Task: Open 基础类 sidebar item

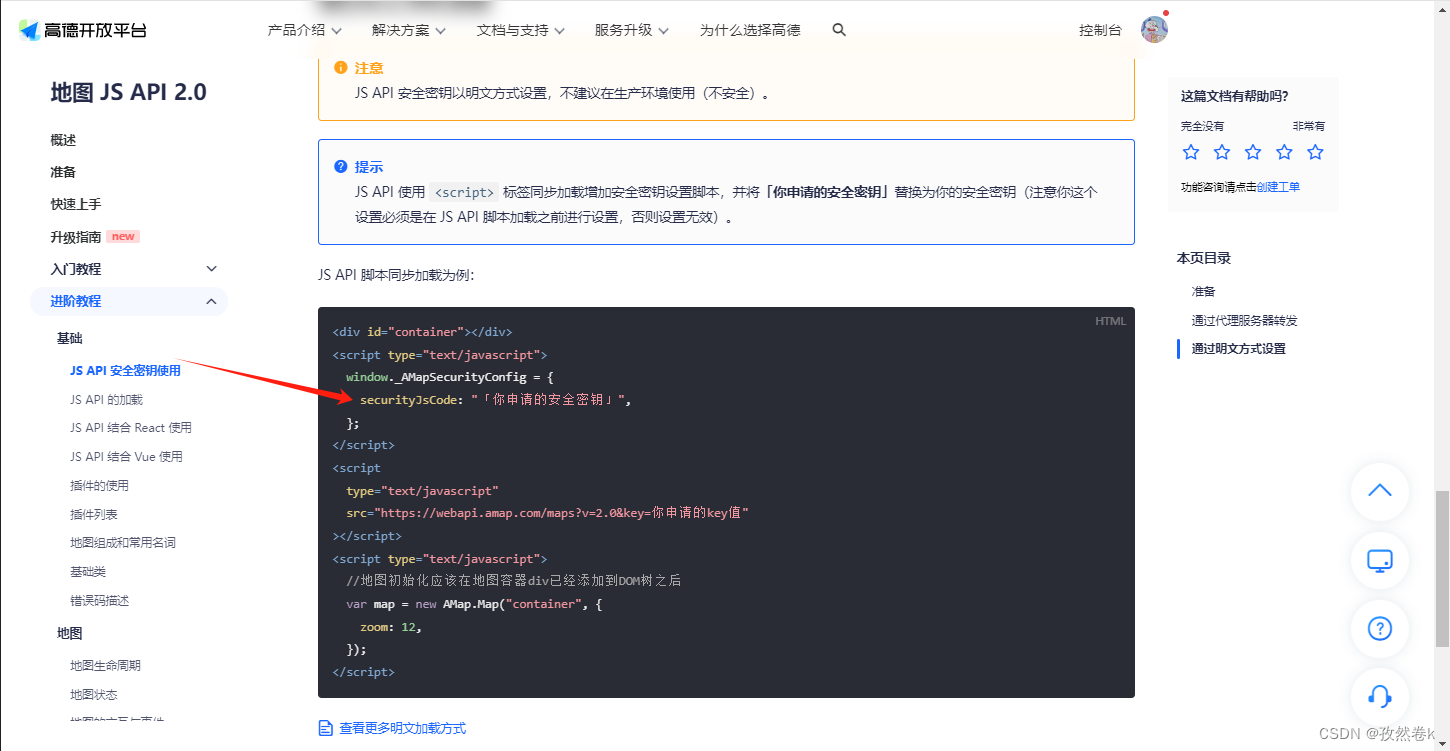Action: [x=87, y=571]
